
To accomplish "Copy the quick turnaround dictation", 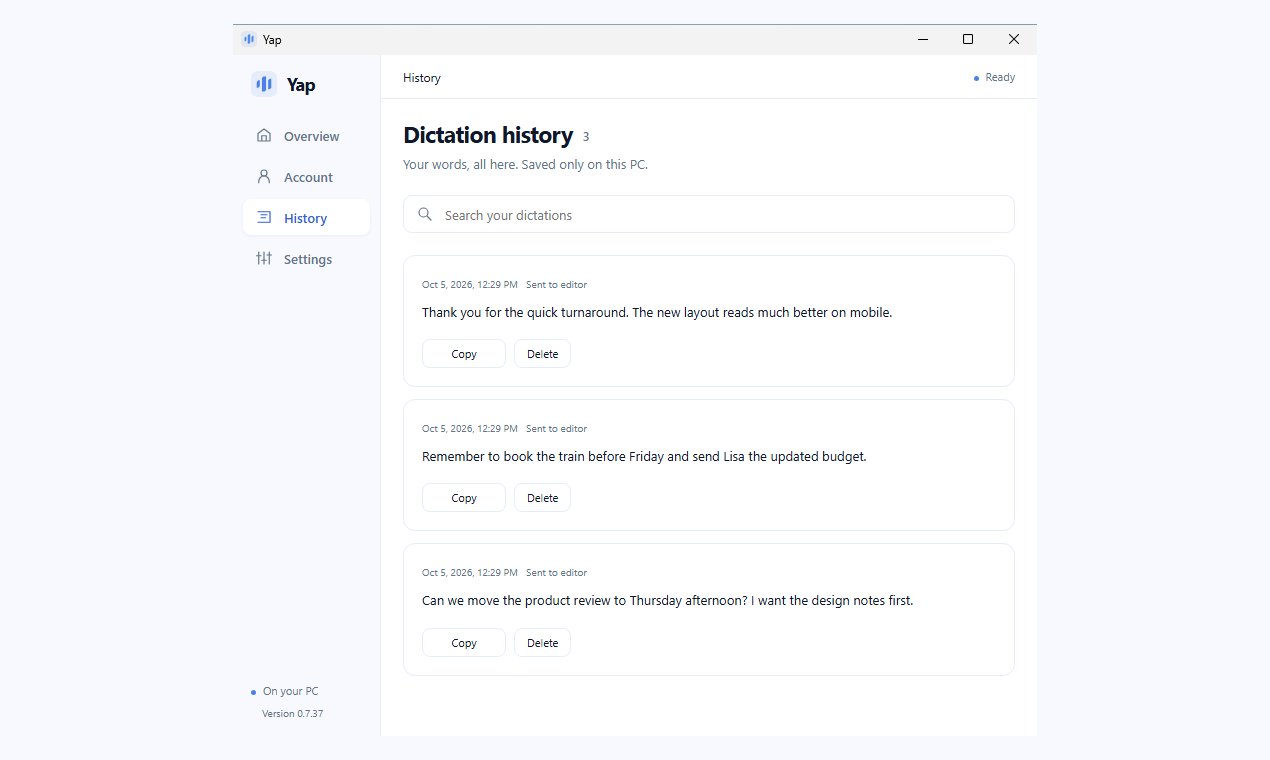I will tap(464, 354).
